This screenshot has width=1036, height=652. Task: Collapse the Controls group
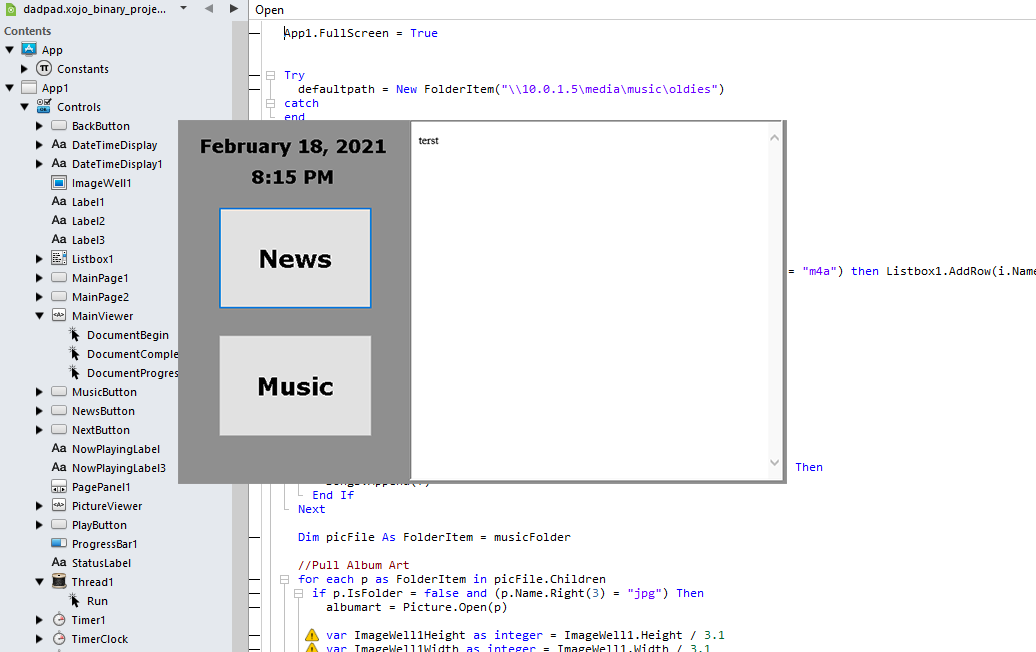(x=25, y=107)
